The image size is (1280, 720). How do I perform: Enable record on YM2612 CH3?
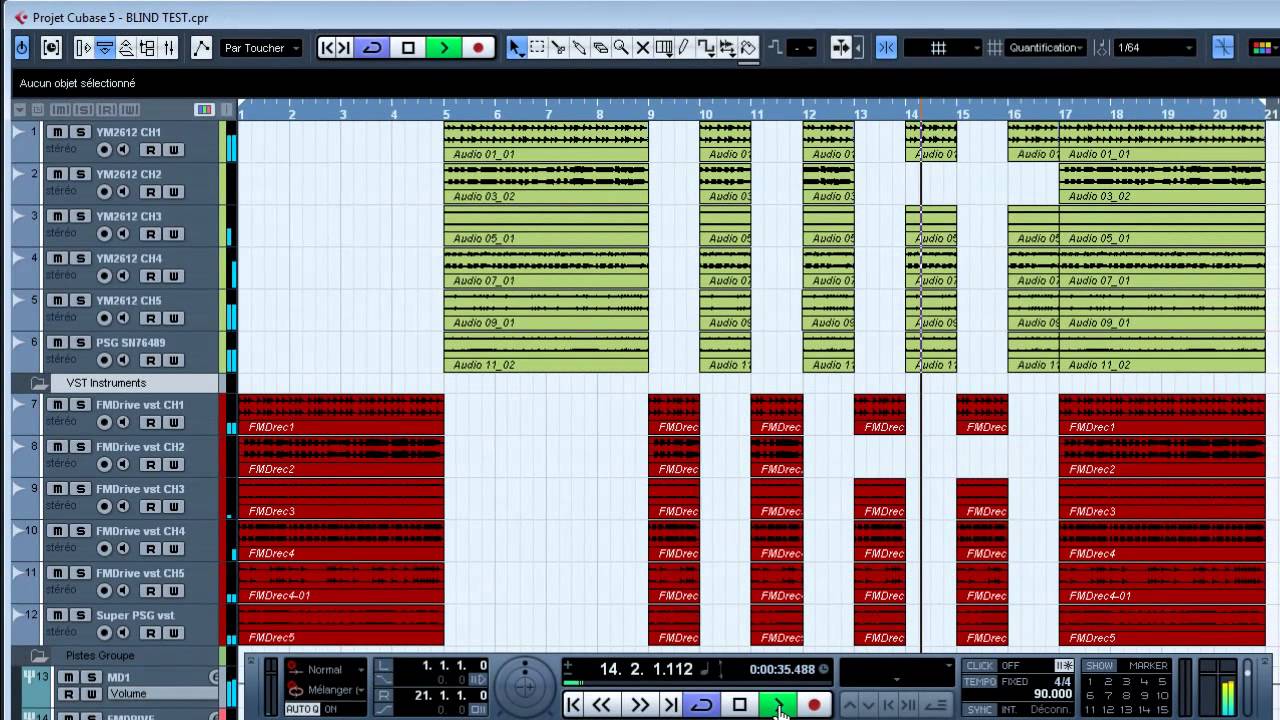tap(104, 234)
